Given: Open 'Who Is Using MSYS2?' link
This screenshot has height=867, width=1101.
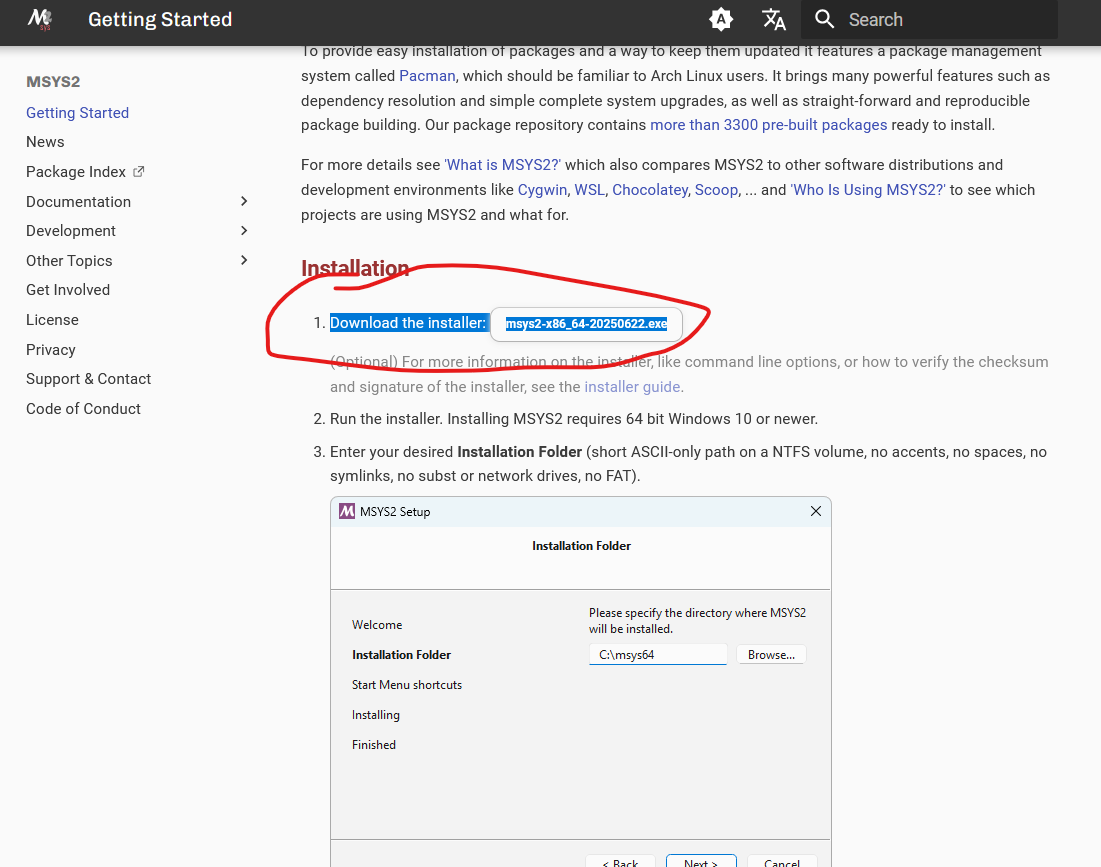Looking at the screenshot, I should coord(868,190).
